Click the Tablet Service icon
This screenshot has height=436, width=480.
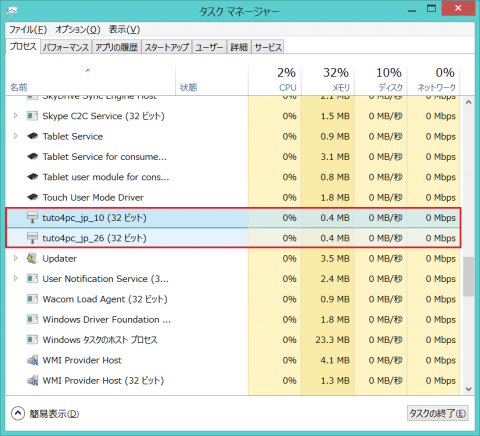pos(32,136)
